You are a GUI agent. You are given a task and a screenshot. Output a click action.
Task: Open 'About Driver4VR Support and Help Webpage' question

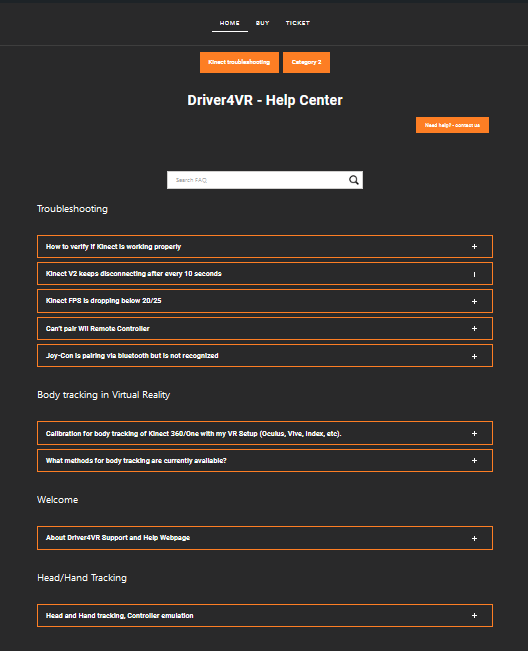pyautogui.click(x=118, y=538)
